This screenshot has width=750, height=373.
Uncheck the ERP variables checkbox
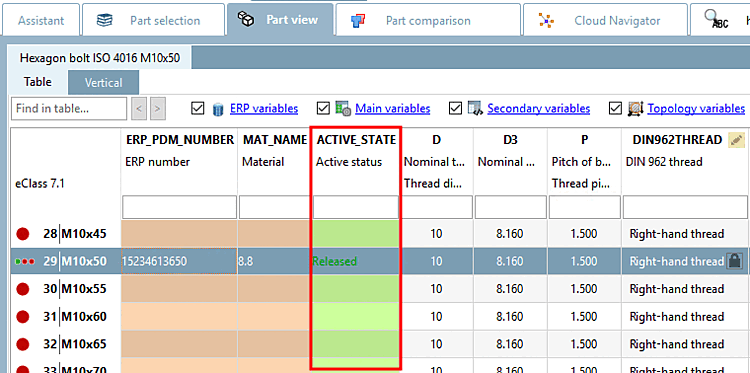[x=197, y=109]
